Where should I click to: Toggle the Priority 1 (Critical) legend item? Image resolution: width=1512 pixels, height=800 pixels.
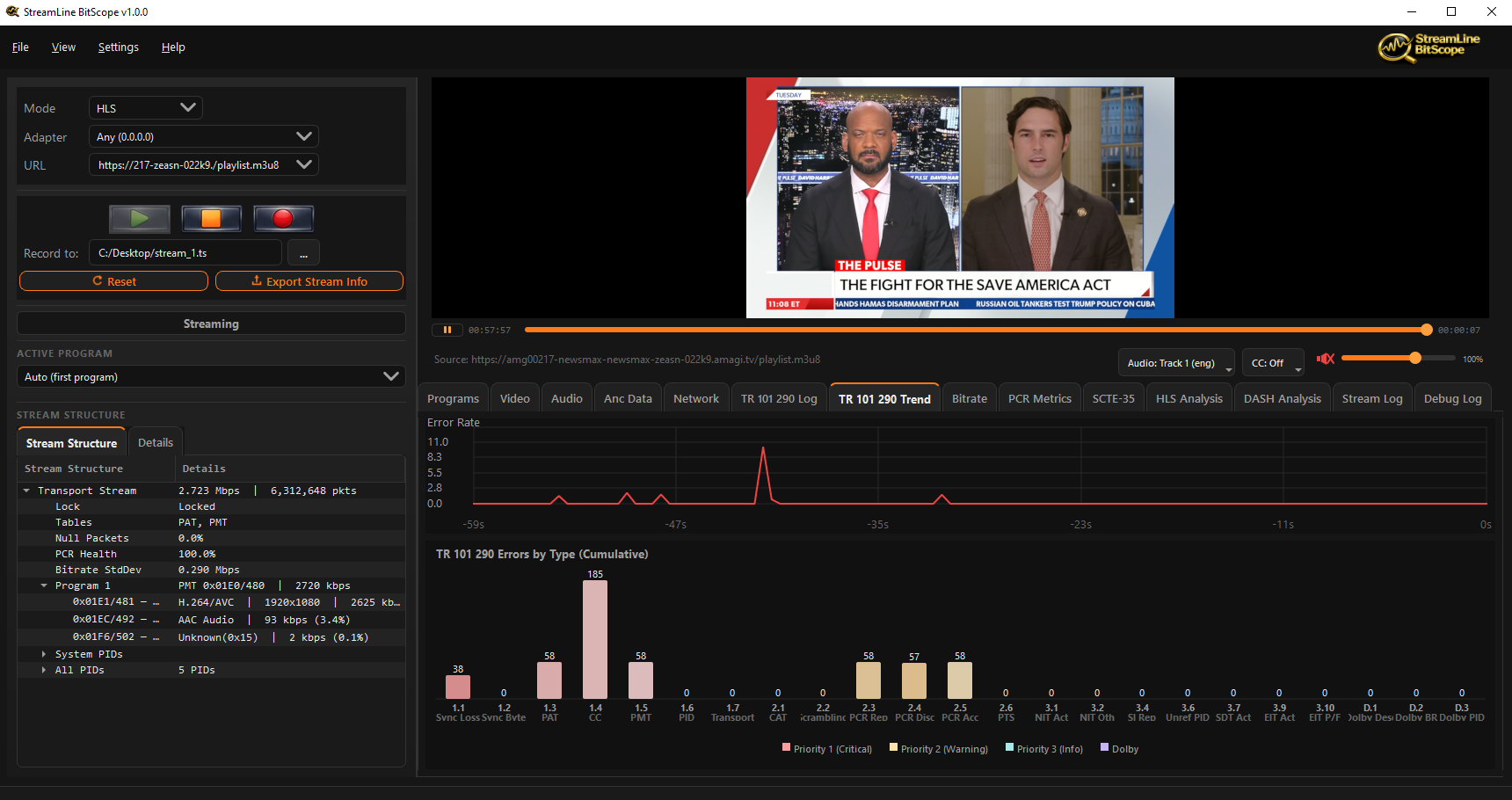click(826, 749)
